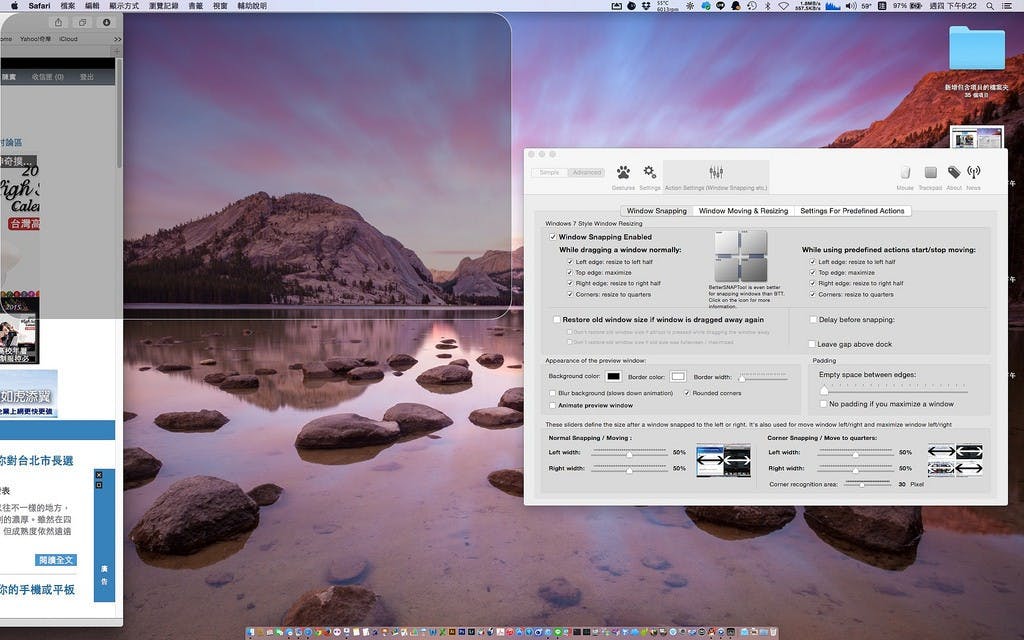The height and width of the screenshot is (640, 1024).
Task: Open Spotlight search magnifier
Action: (x=990, y=6)
